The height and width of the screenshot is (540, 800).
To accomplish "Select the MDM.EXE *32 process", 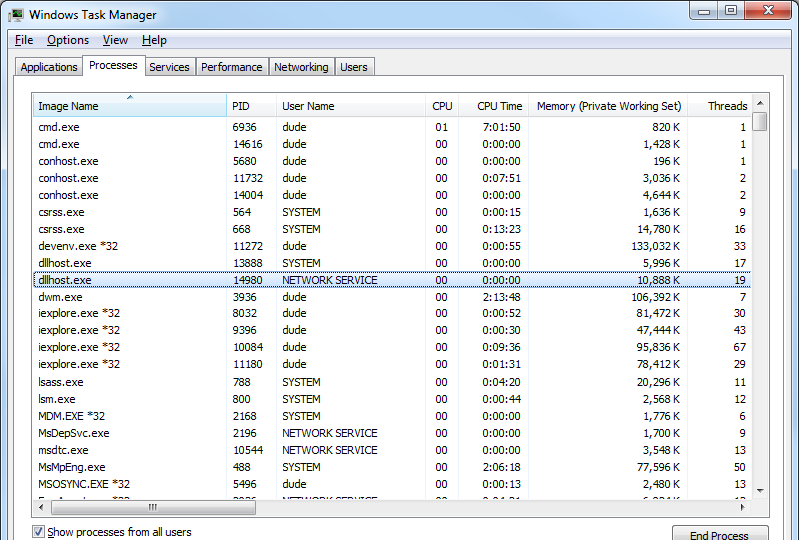I will click(392, 416).
